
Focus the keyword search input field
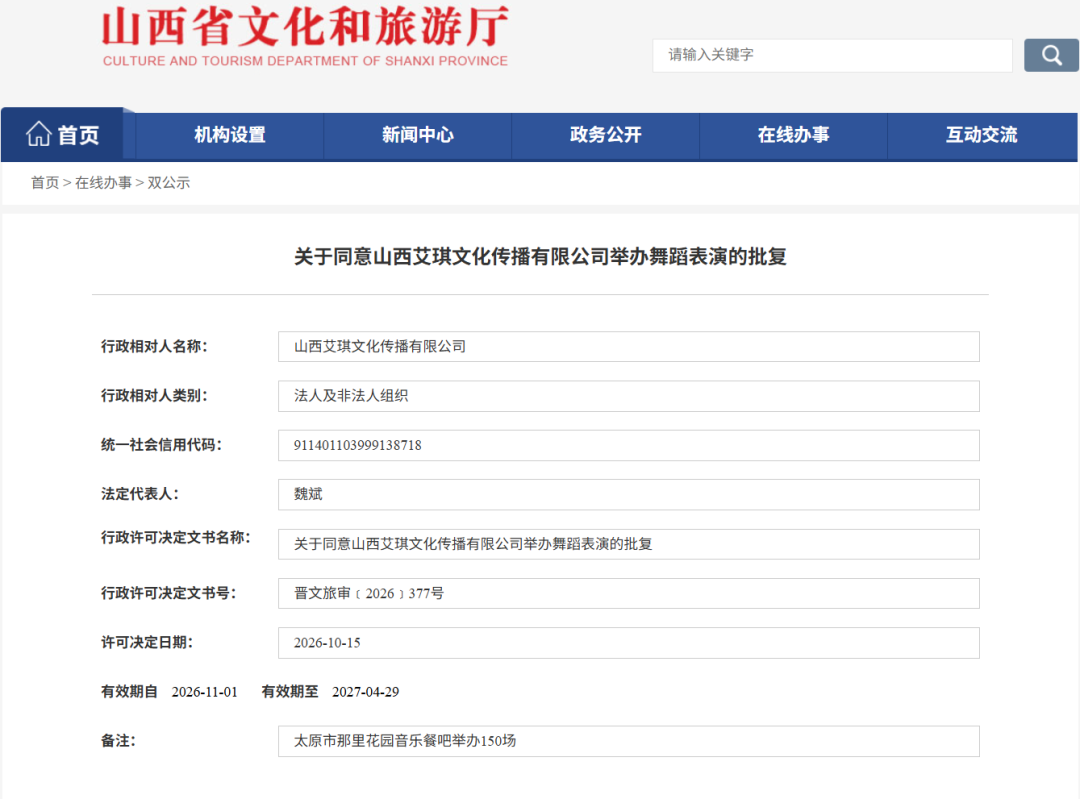point(832,55)
